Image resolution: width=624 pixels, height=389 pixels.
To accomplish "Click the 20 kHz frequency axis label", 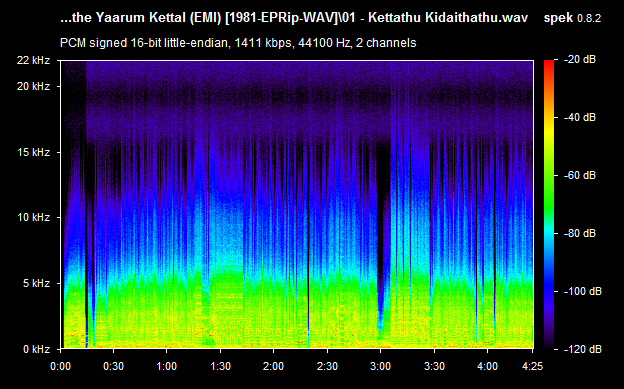I will [x=33, y=86].
